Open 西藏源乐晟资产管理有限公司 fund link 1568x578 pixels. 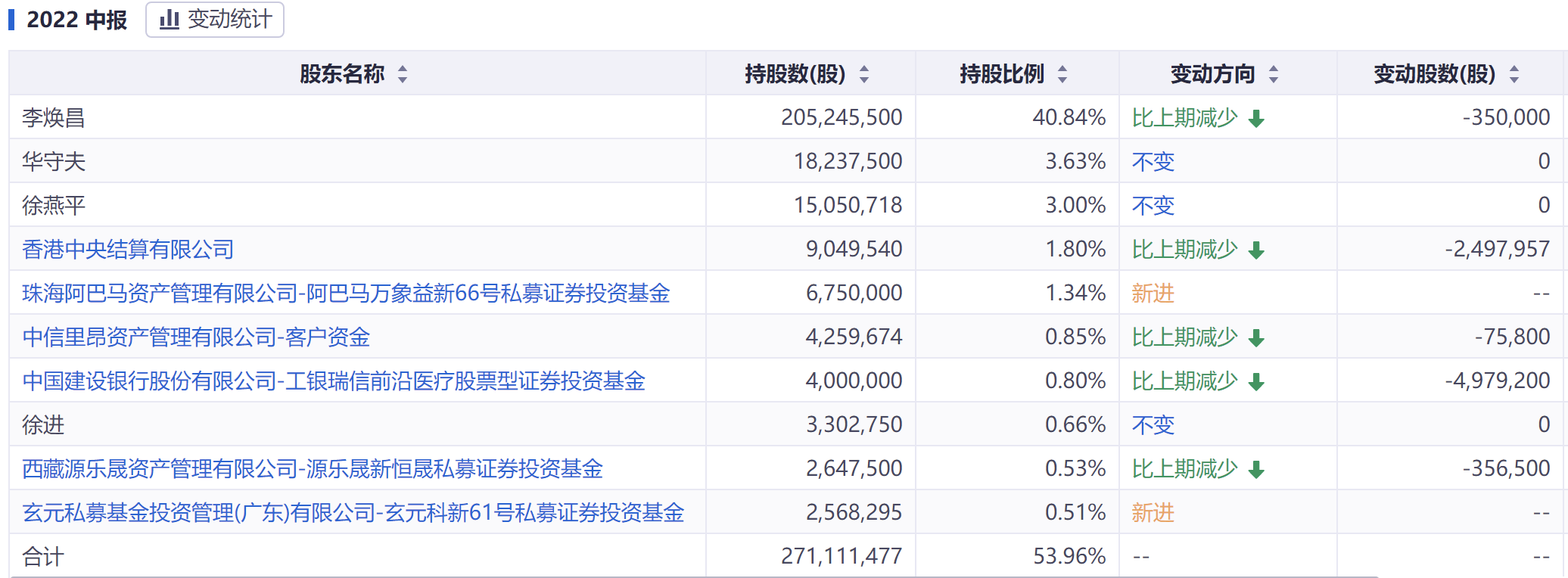[313, 469]
